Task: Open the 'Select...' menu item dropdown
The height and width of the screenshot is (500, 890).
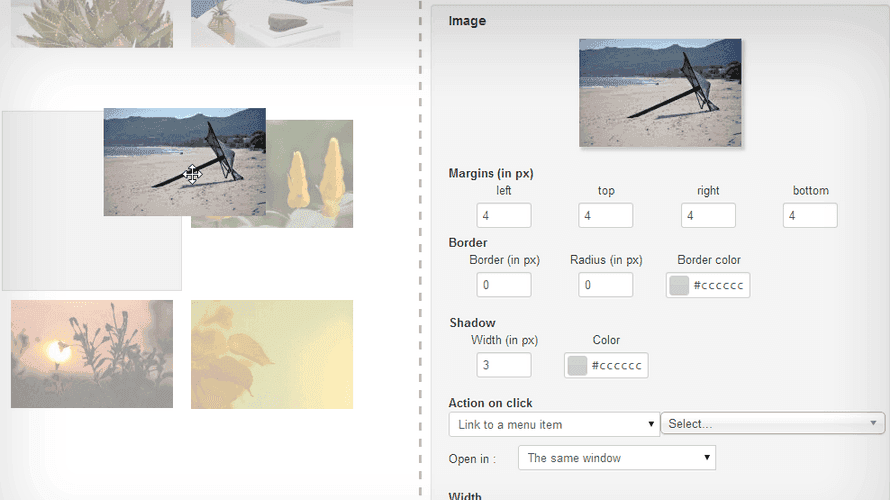Action: click(772, 424)
